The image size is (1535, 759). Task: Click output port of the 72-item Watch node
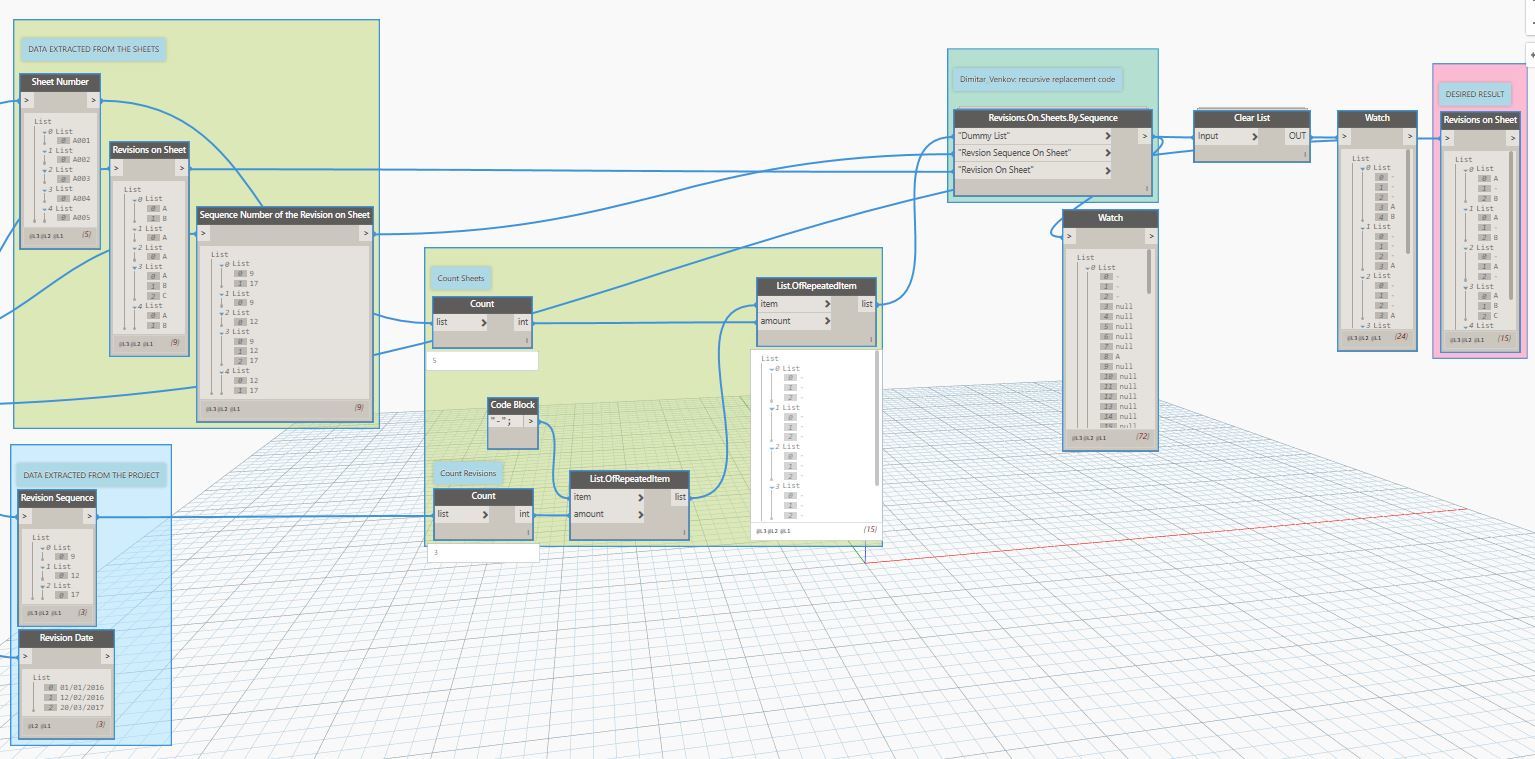[1150, 236]
